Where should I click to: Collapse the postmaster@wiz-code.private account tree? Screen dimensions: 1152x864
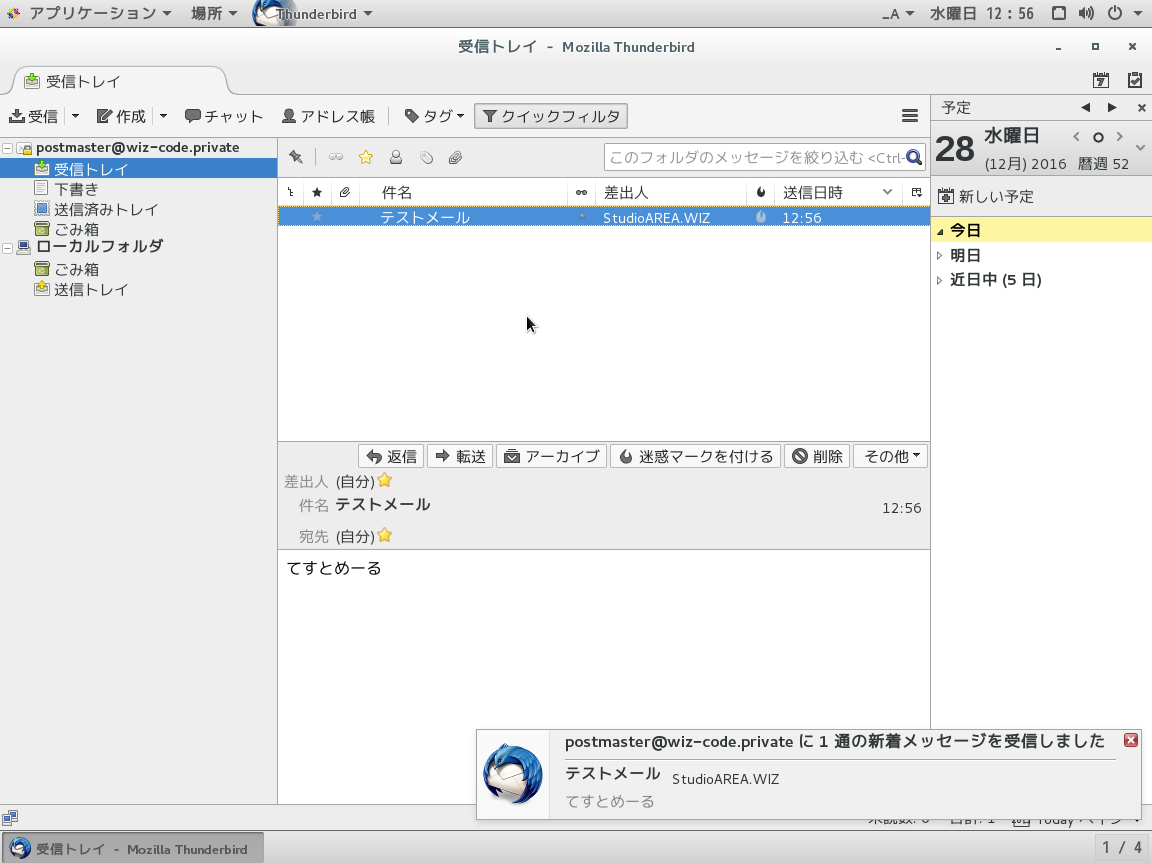[7, 148]
